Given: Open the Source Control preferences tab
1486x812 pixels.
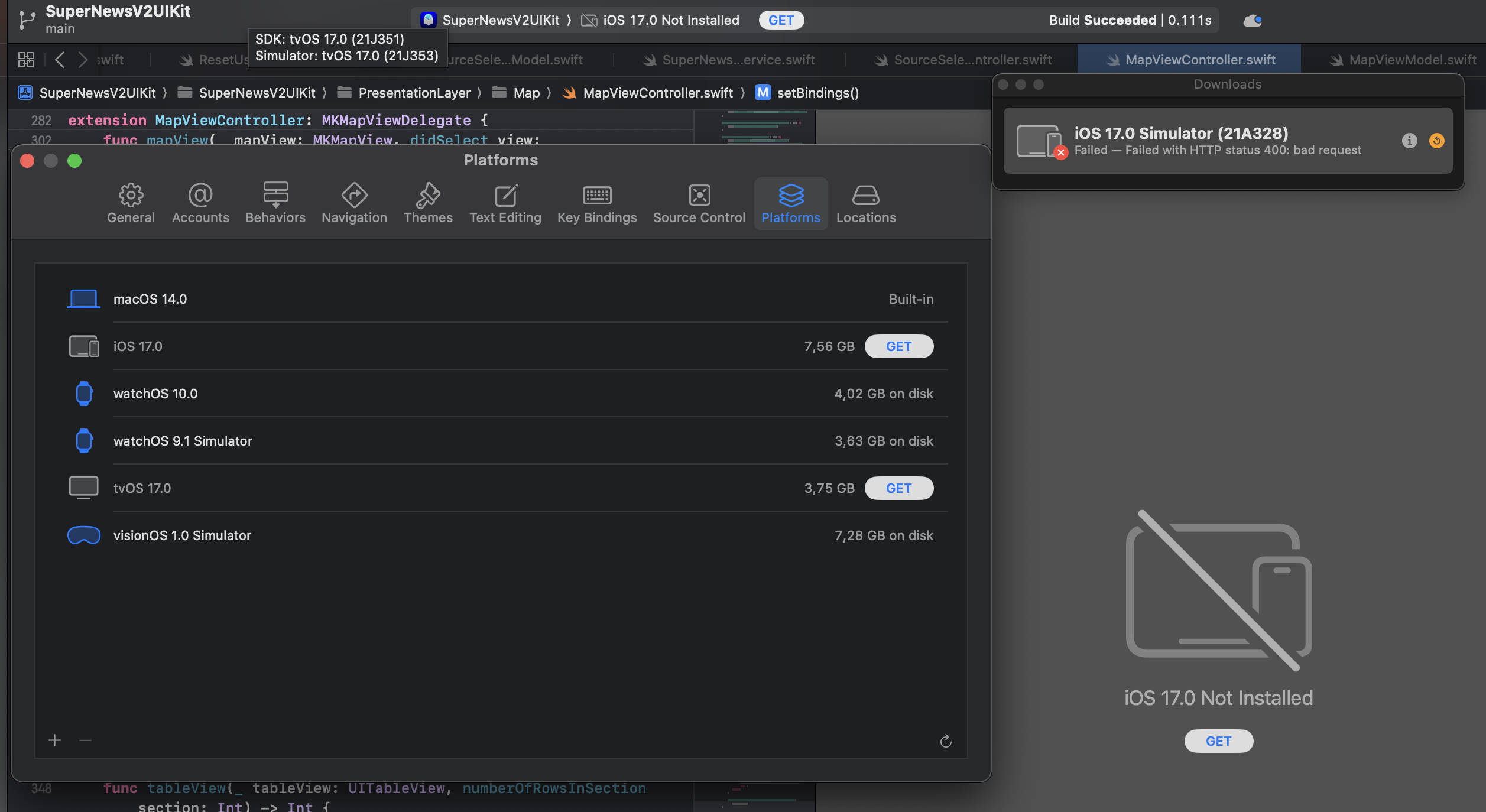Looking at the screenshot, I should click(x=699, y=203).
